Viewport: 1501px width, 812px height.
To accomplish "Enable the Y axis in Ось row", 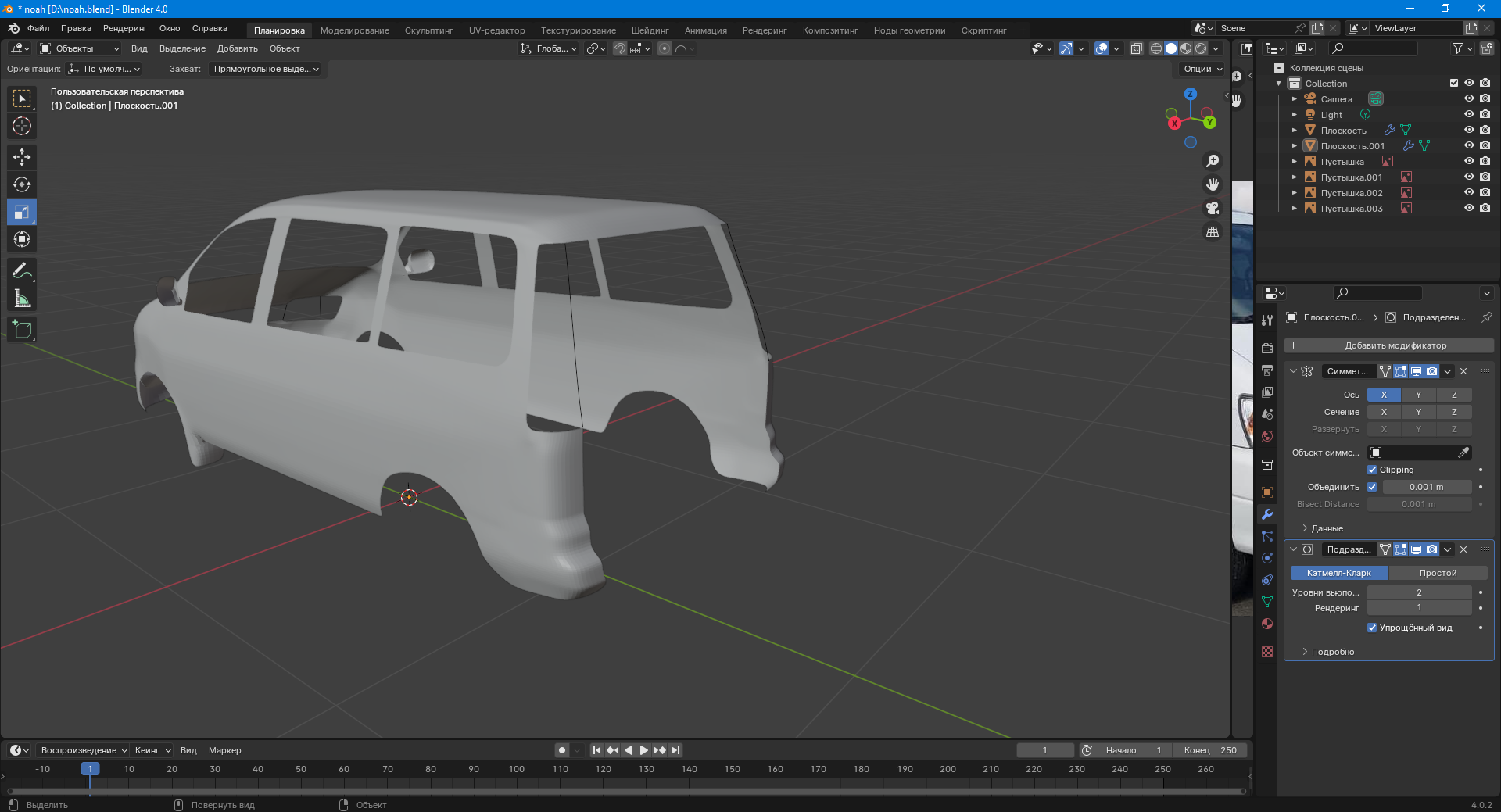I will 1418,395.
